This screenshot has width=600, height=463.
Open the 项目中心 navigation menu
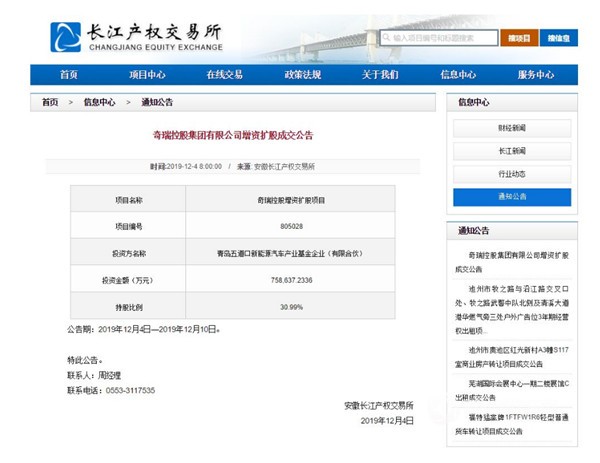[147, 75]
